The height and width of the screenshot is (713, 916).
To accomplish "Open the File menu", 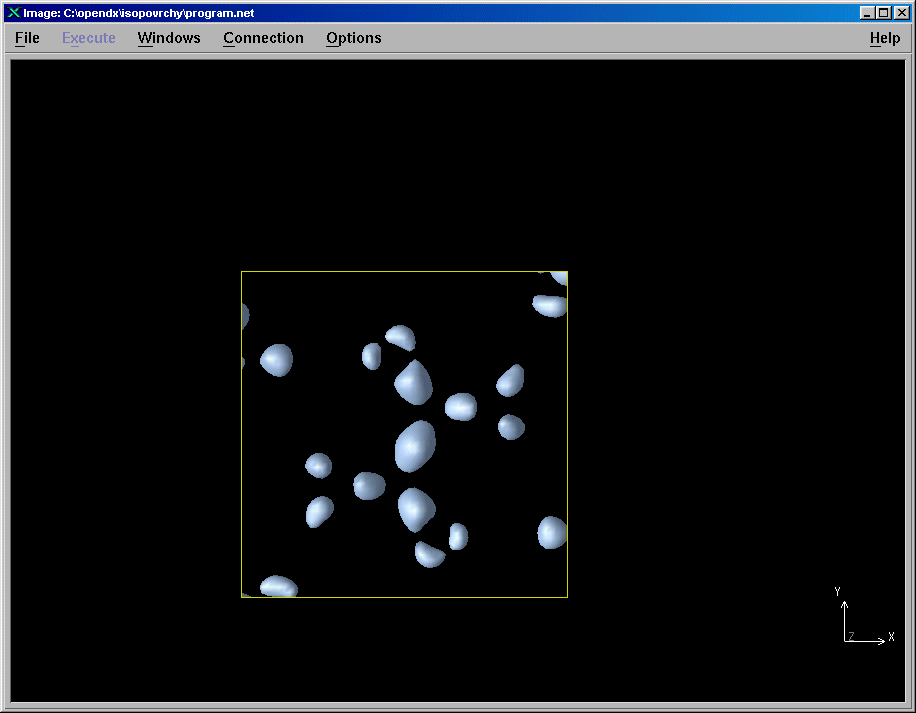I will coord(27,38).
